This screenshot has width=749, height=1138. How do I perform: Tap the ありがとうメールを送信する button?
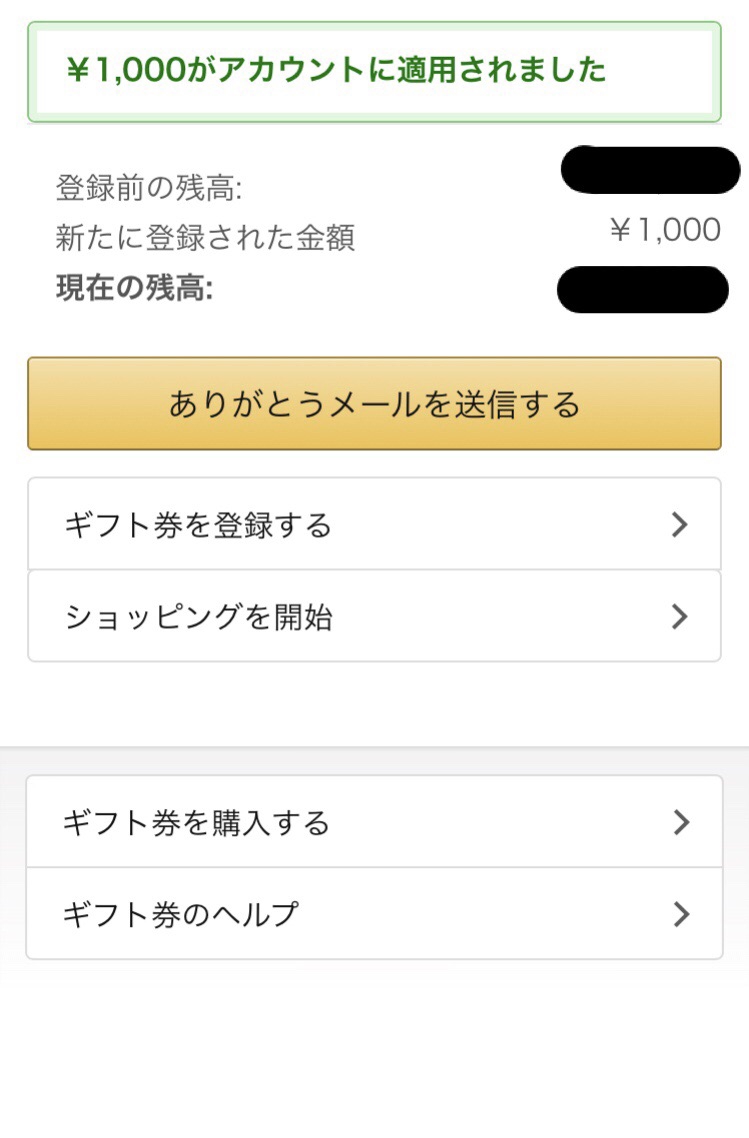(x=374, y=404)
